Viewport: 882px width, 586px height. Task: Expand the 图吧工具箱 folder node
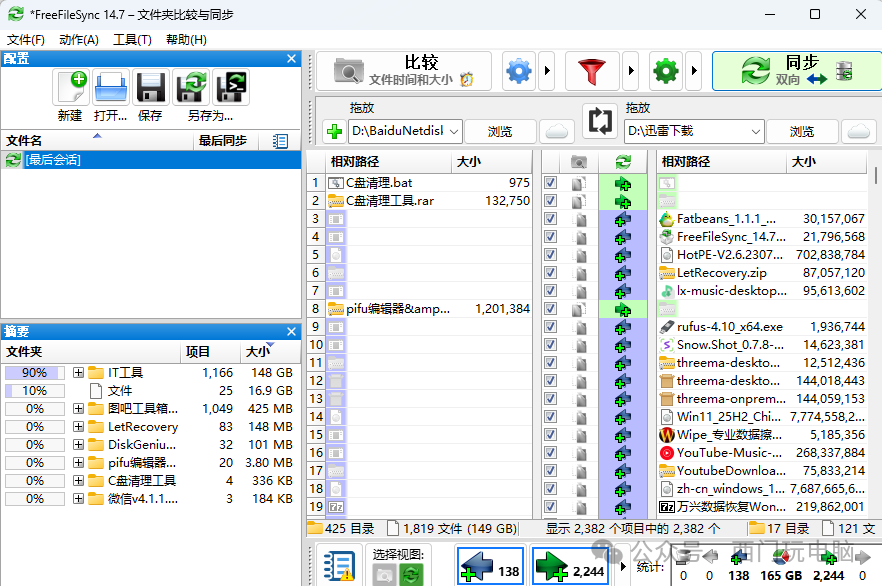coord(78,409)
